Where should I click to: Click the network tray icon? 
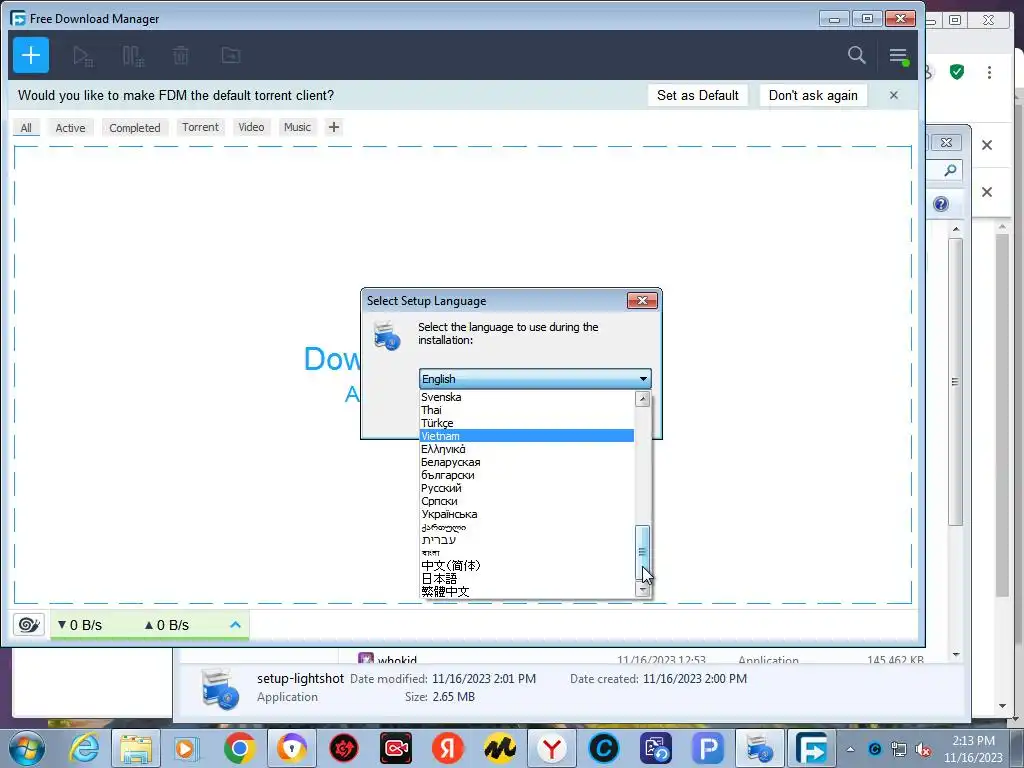click(x=899, y=750)
